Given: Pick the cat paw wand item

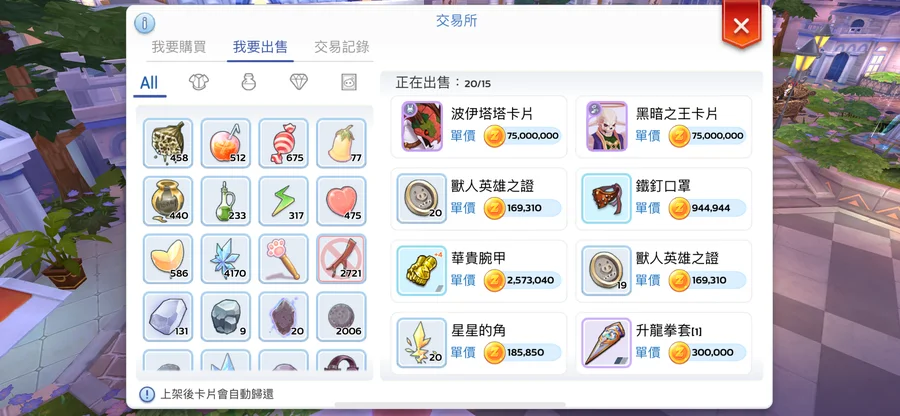Looking at the screenshot, I should pyautogui.click(x=284, y=259).
